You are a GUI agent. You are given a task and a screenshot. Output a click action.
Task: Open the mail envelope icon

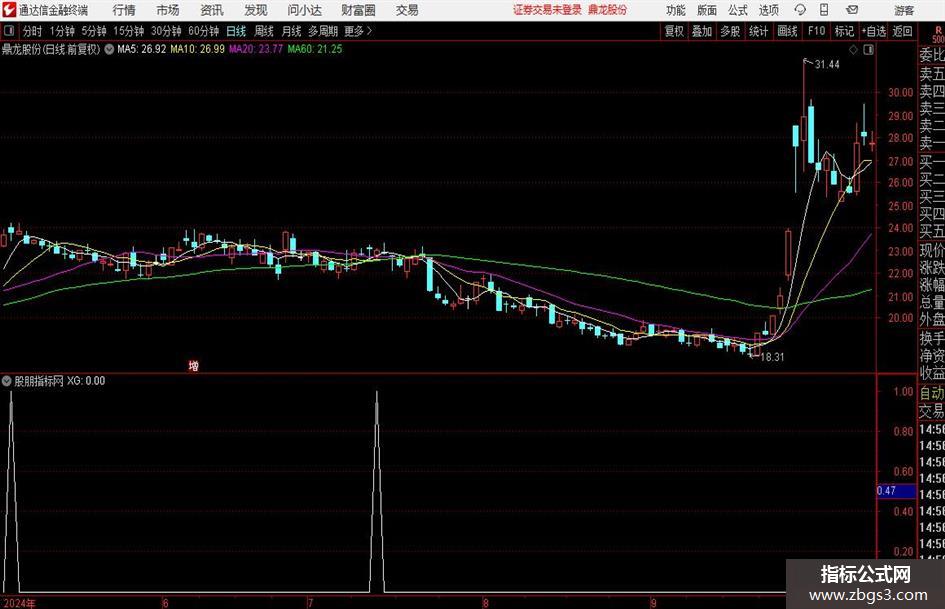pyautogui.click(x=852, y=10)
